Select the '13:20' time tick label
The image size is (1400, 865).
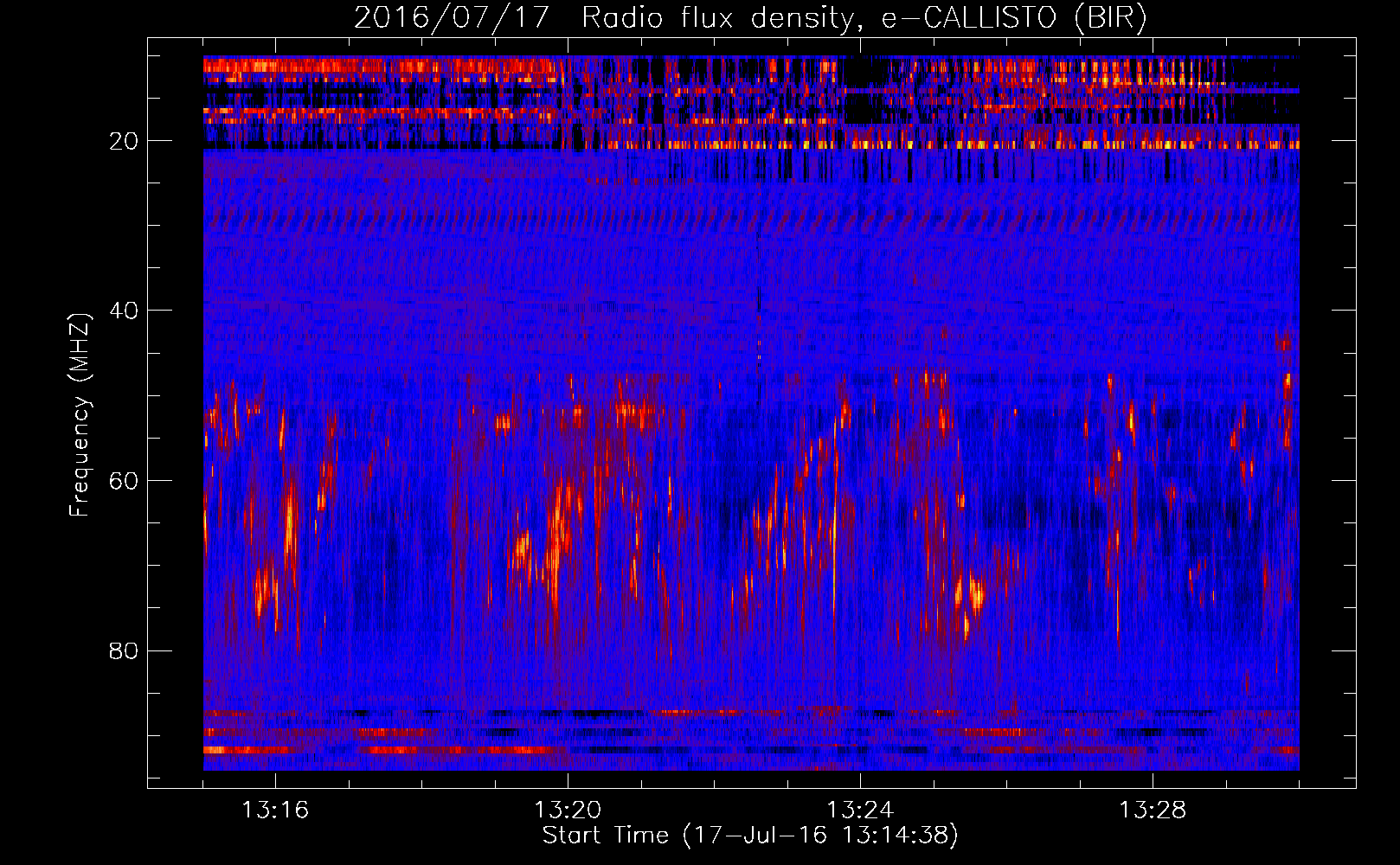568,811
